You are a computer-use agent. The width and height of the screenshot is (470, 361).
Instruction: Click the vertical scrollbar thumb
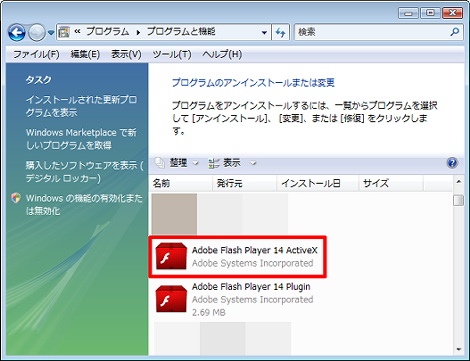click(x=459, y=200)
